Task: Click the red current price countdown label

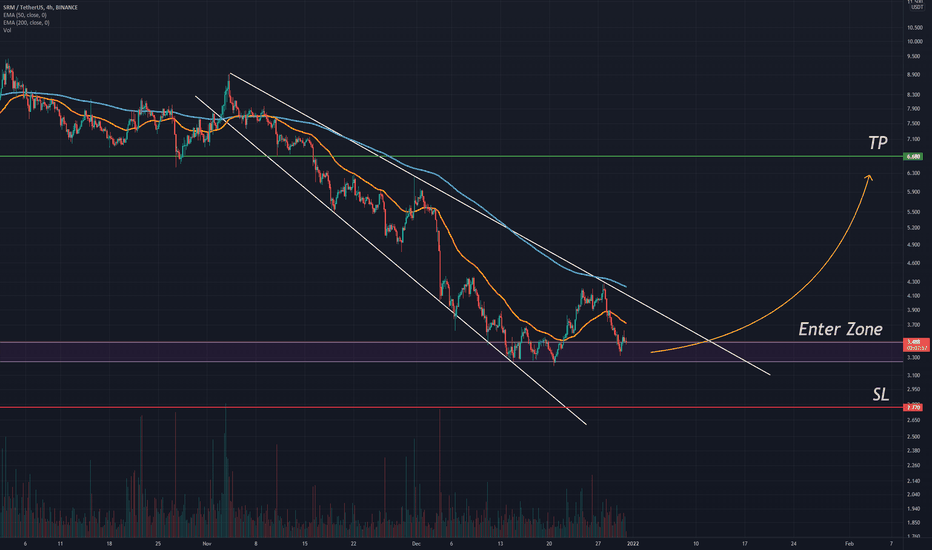Action: coord(916,345)
